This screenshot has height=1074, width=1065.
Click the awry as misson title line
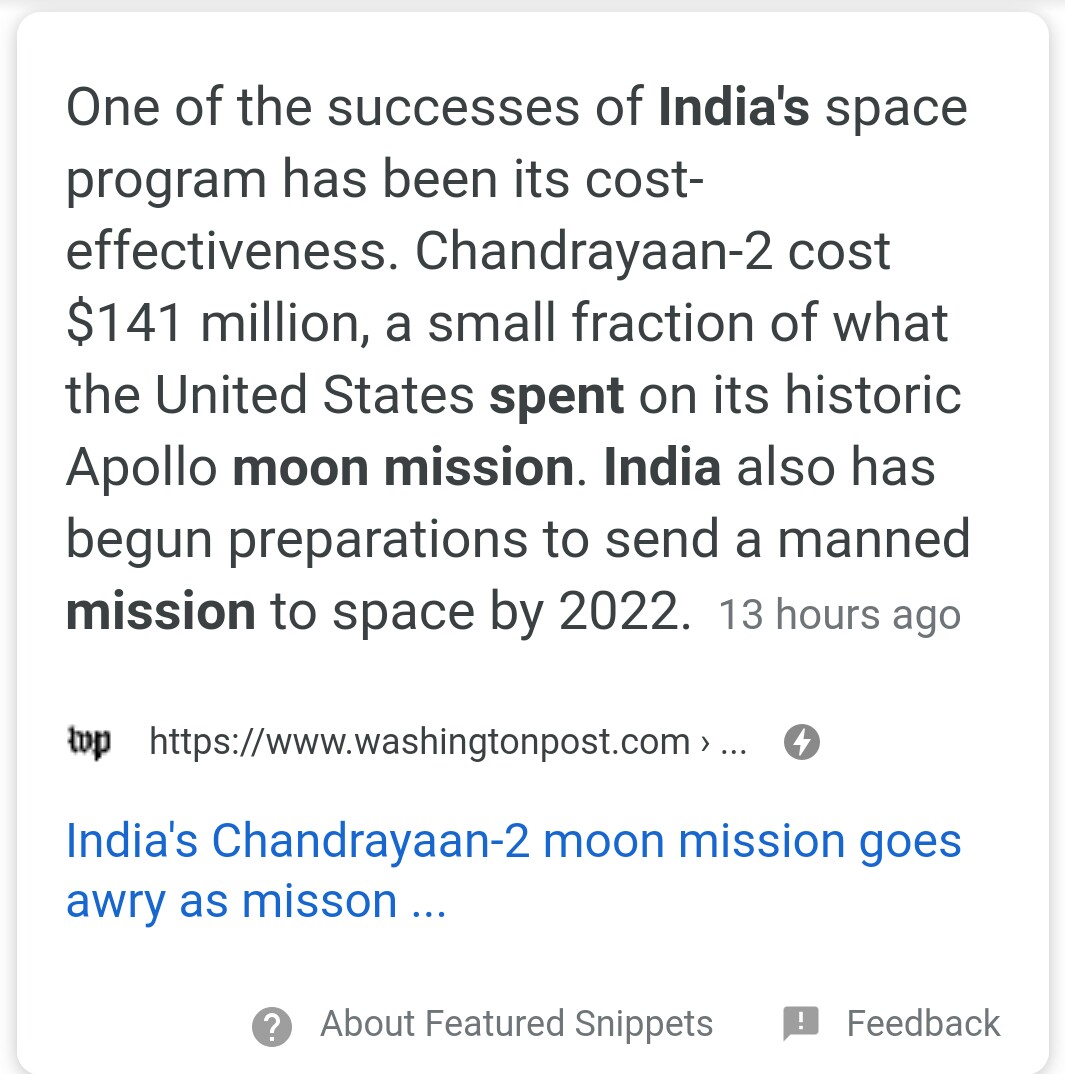255,901
